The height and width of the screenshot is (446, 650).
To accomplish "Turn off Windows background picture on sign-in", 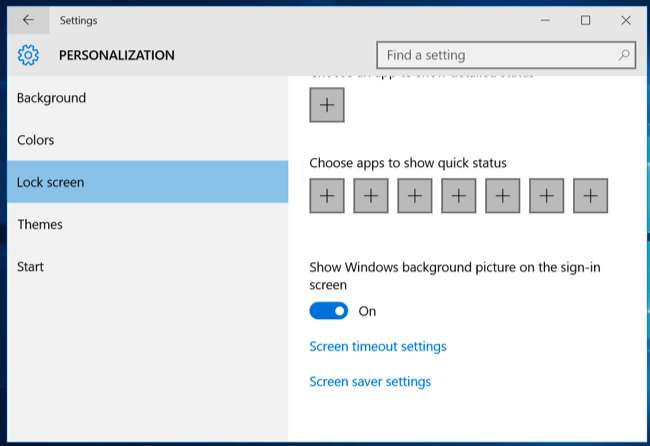I will [329, 311].
